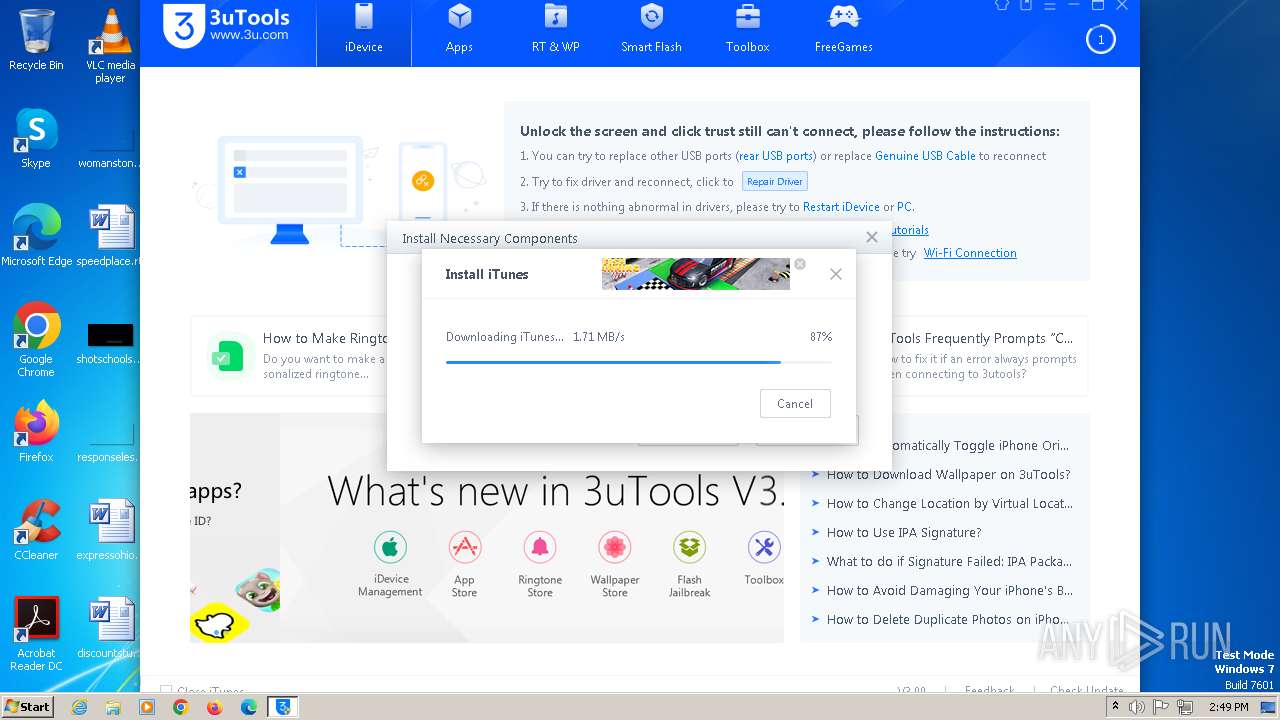Click the iTunes download progress bar

point(638,362)
